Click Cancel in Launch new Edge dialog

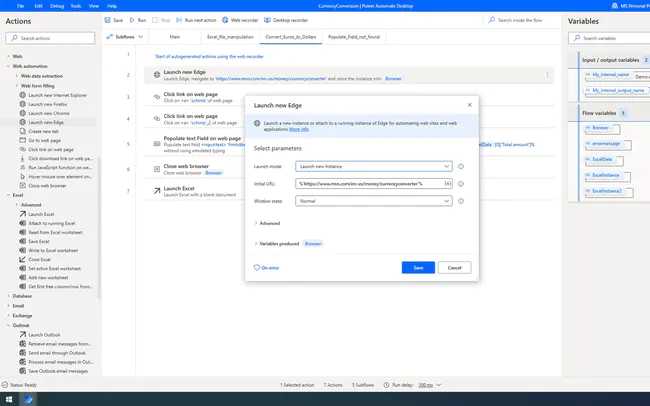tap(453, 267)
